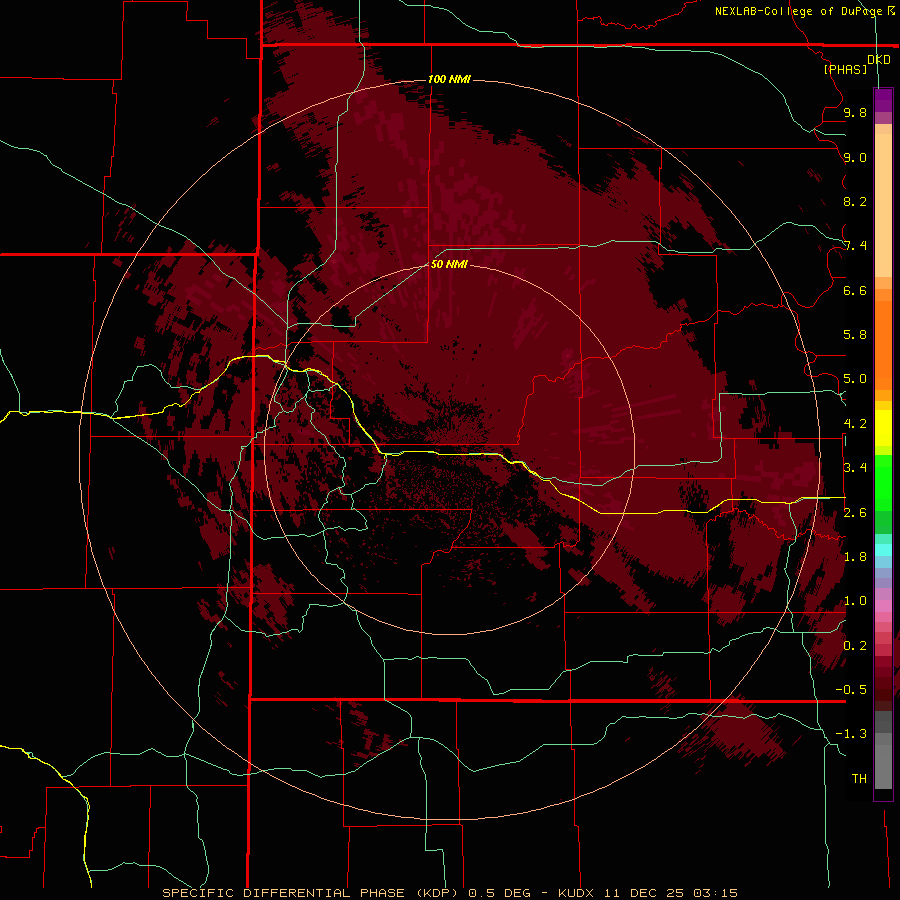Pick the purple swatch atop color scale
900x900 pixels.
tap(883, 100)
